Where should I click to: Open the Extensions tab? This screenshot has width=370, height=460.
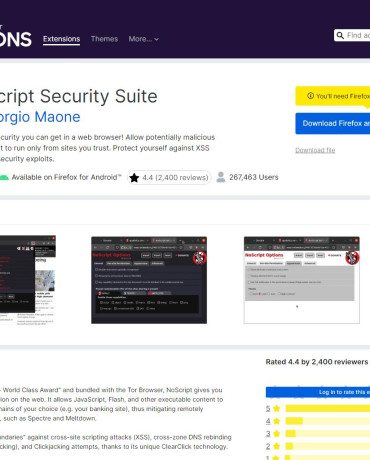coord(61,39)
